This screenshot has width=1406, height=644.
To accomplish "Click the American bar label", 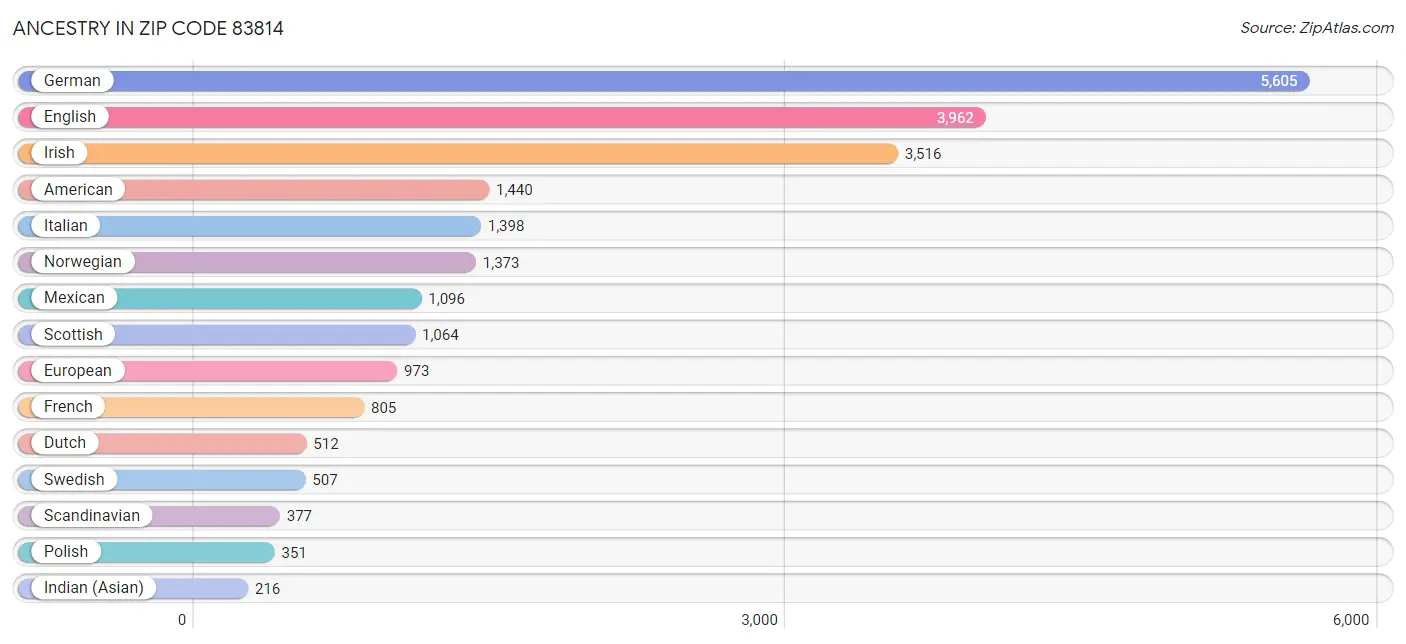I will [78, 189].
